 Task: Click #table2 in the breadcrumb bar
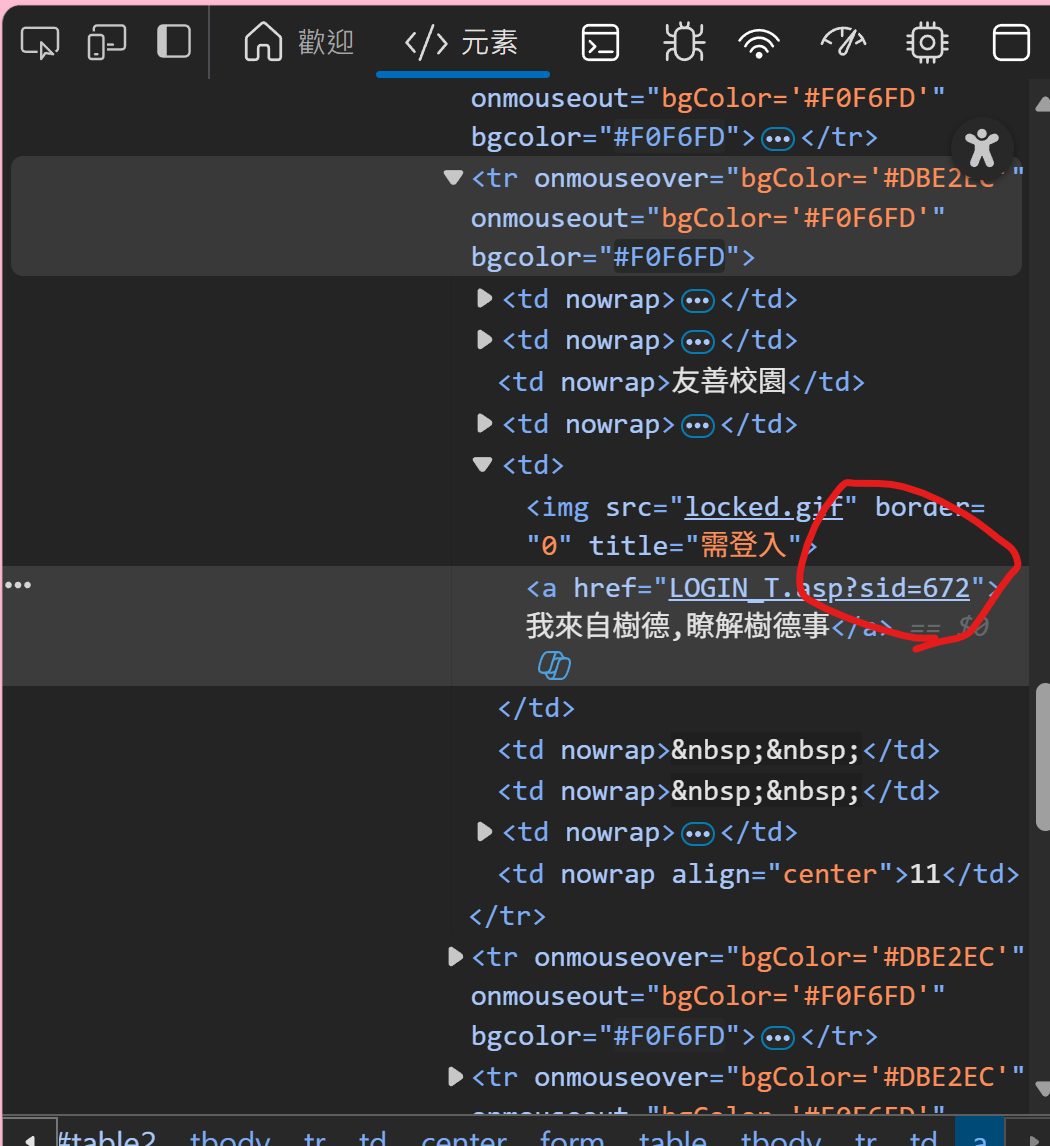107,1137
